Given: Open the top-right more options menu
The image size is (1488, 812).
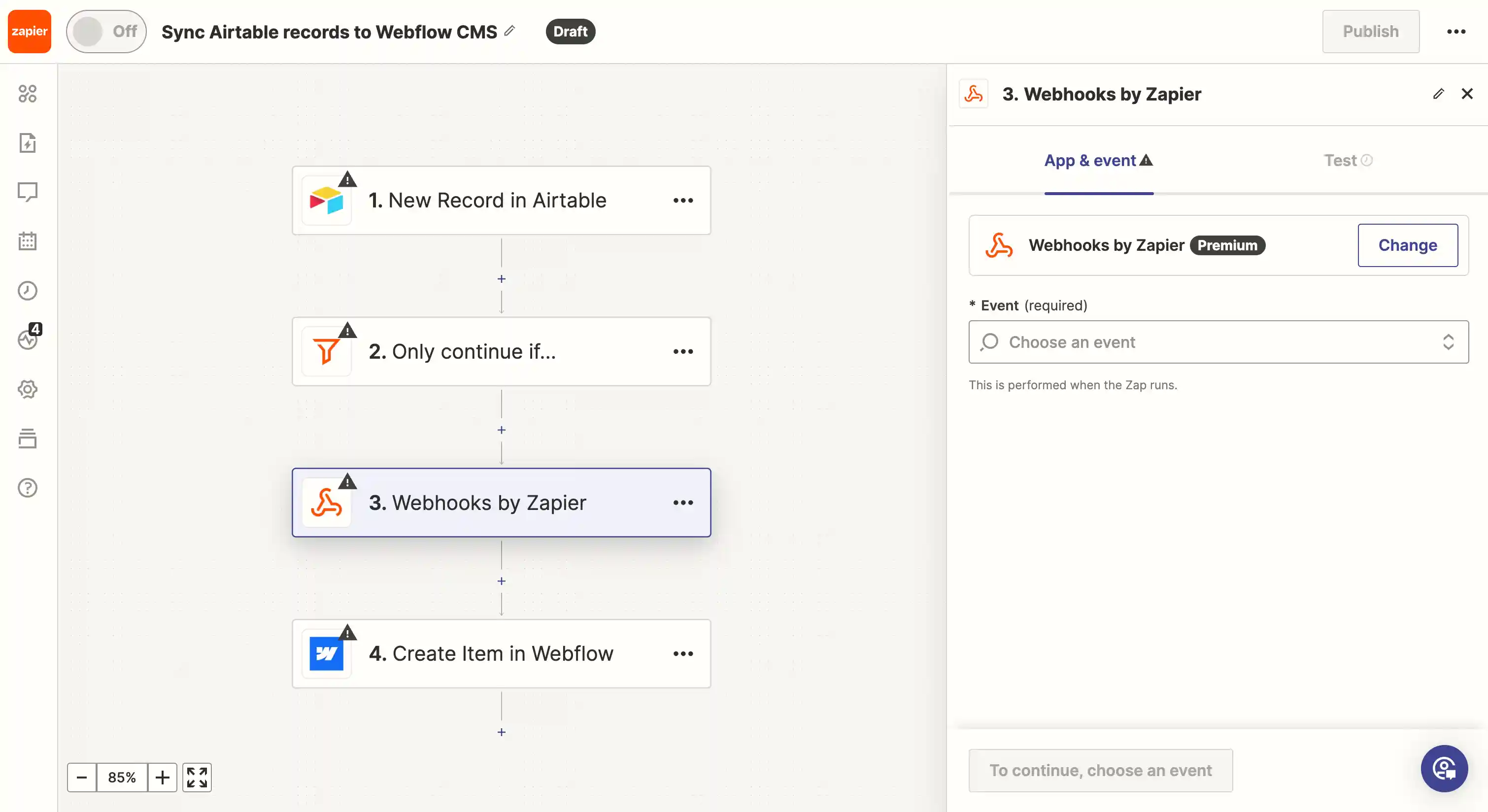Looking at the screenshot, I should point(1456,32).
